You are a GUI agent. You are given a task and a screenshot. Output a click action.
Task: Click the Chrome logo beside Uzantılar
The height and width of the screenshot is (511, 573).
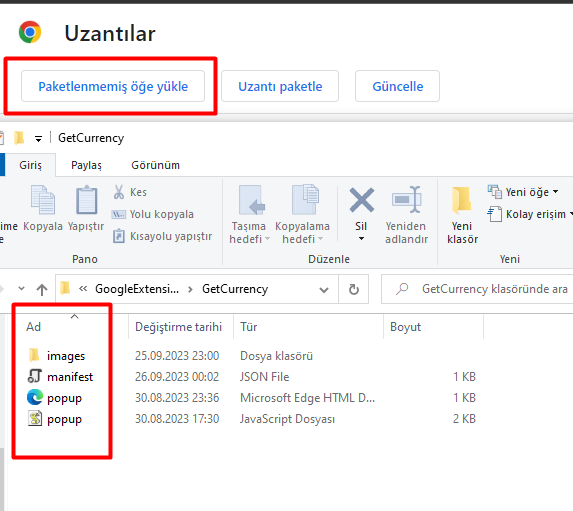click(x=30, y=32)
